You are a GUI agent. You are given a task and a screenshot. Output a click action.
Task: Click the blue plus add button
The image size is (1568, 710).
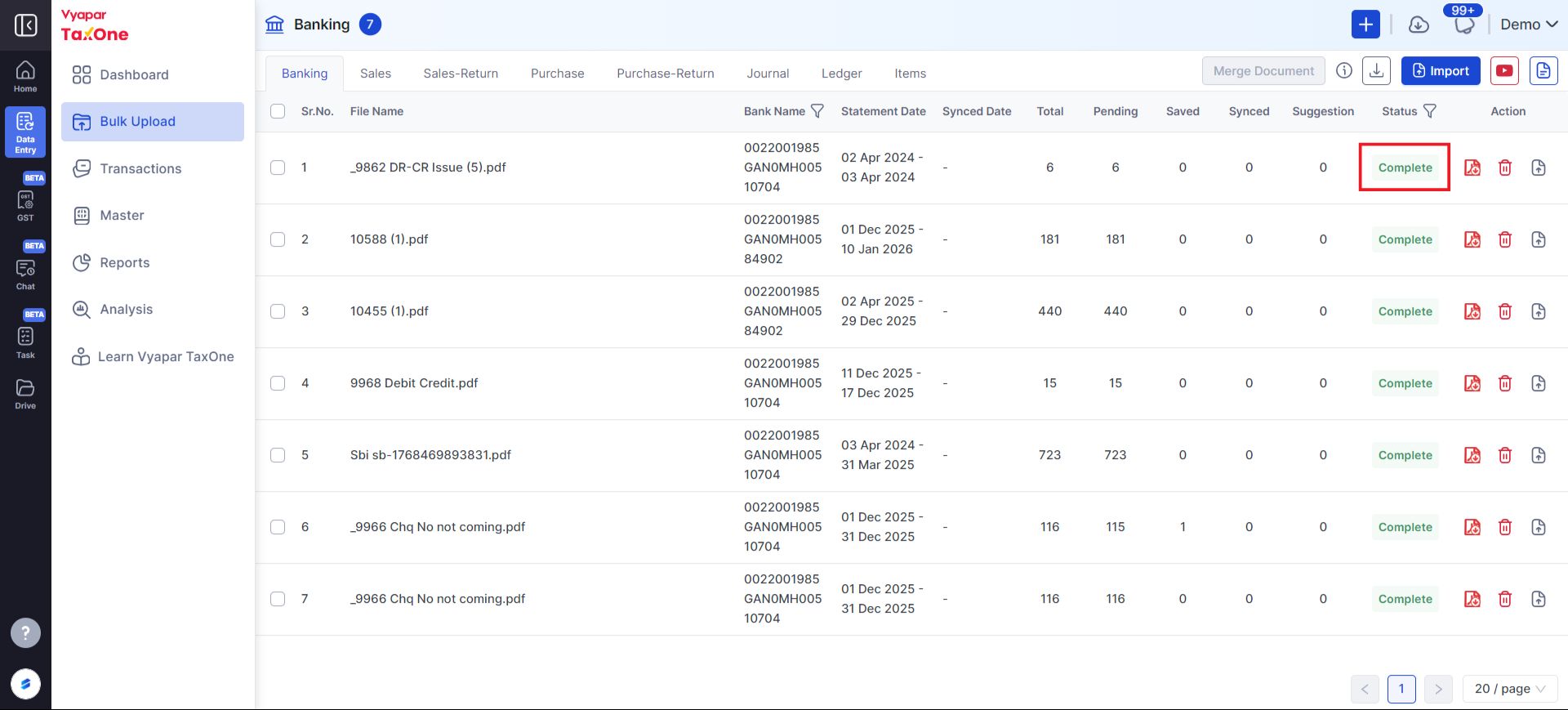click(x=1365, y=25)
